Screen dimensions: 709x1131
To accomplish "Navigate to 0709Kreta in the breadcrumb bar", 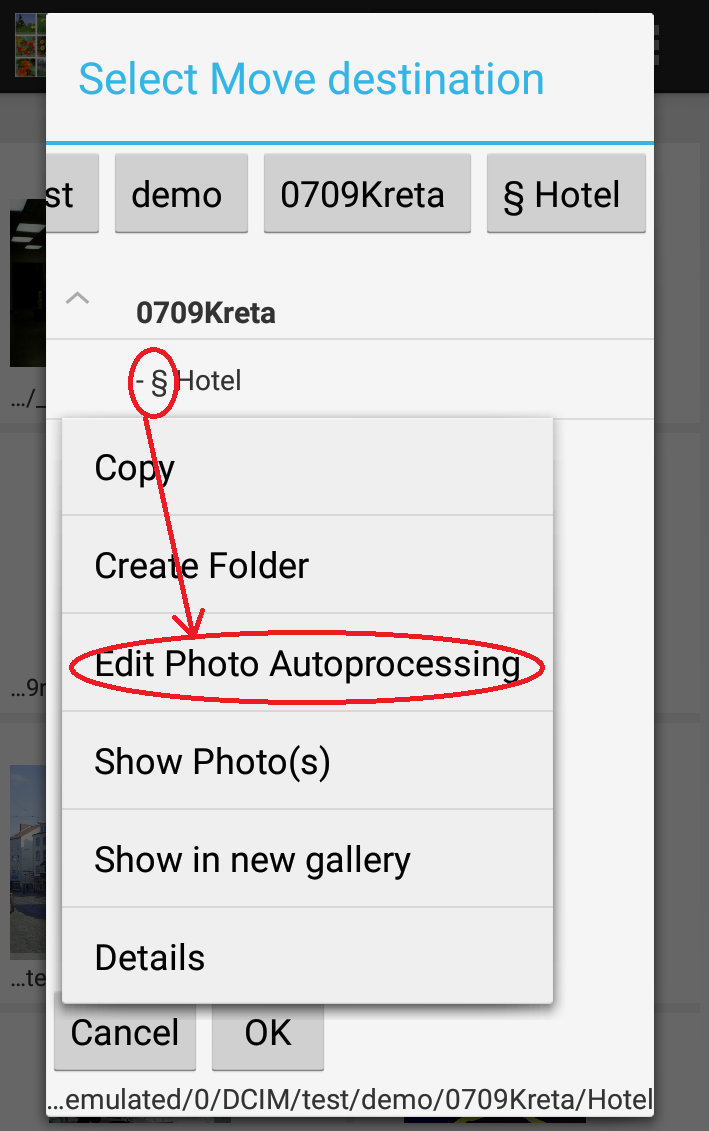I will pos(362,194).
